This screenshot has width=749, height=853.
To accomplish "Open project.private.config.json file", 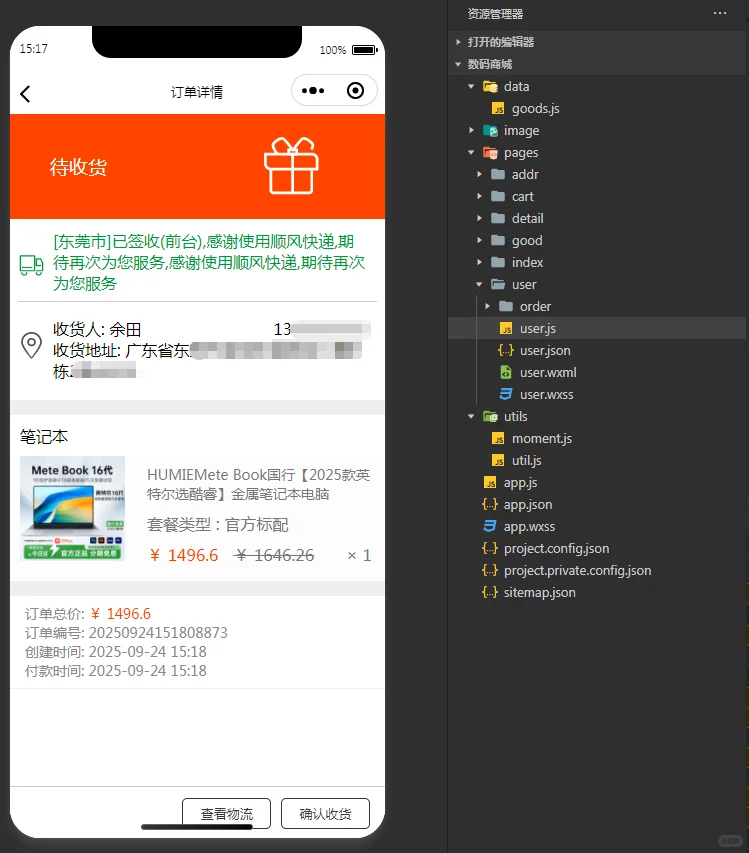I will [577, 570].
